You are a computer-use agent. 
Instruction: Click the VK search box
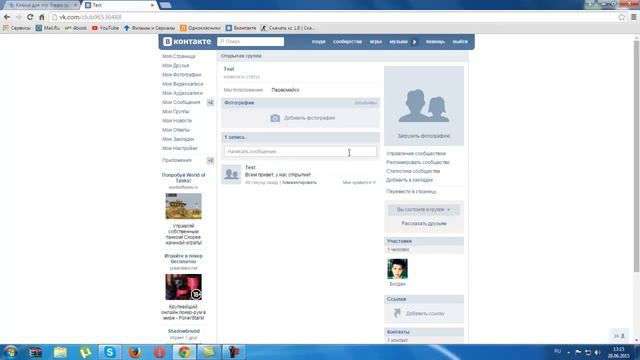click(251, 42)
